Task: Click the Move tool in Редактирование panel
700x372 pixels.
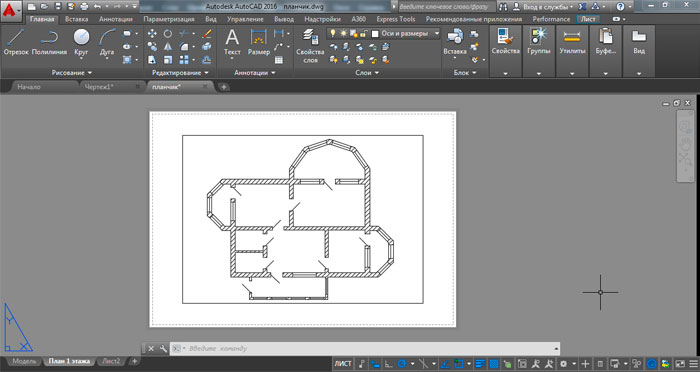Action: point(152,33)
